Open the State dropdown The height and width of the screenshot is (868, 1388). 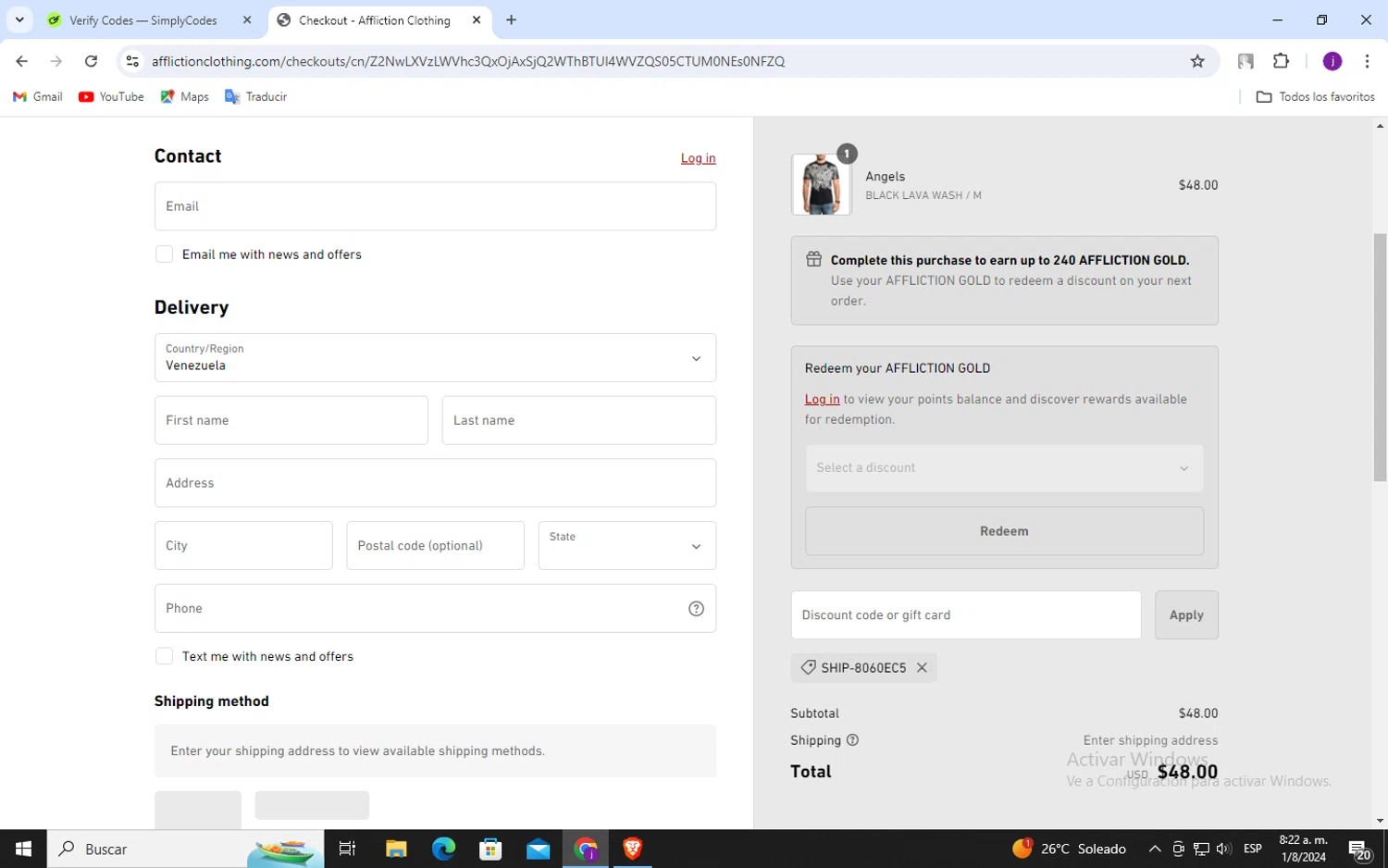pos(626,545)
